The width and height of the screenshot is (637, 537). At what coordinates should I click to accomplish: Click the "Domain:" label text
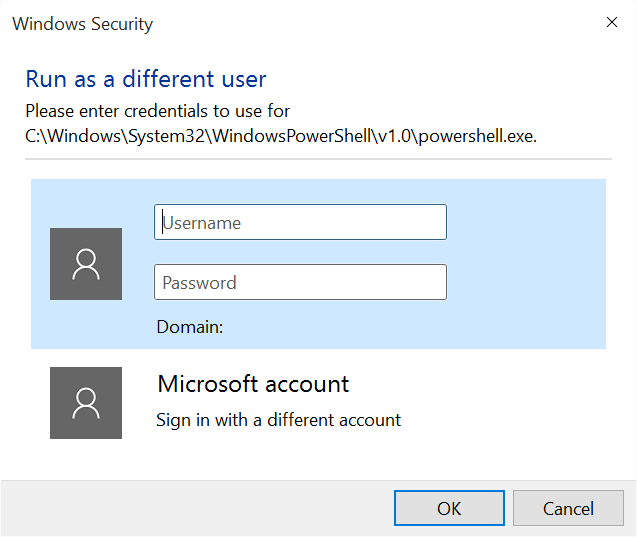click(x=190, y=327)
